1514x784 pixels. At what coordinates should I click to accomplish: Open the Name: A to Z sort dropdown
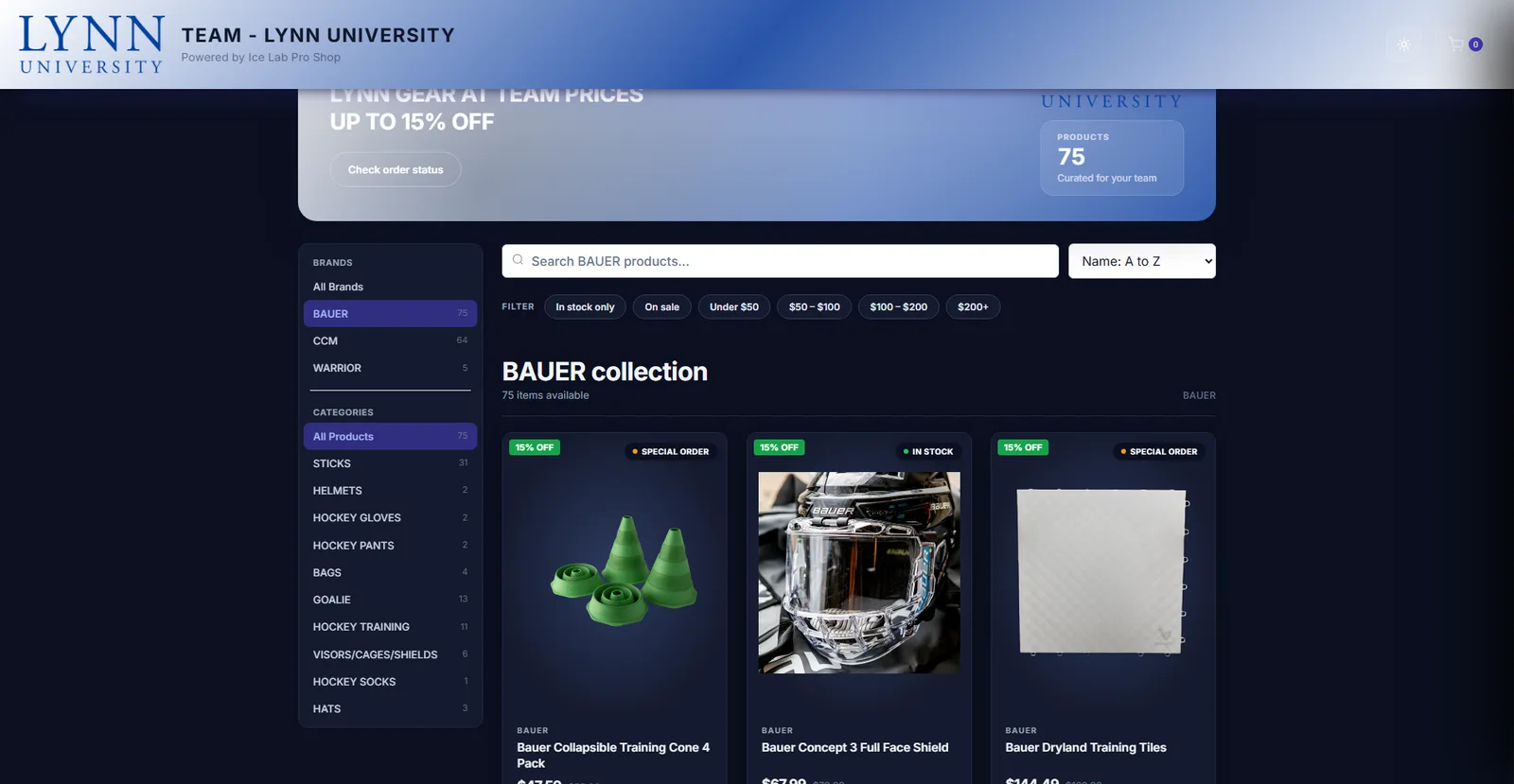(x=1142, y=261)
